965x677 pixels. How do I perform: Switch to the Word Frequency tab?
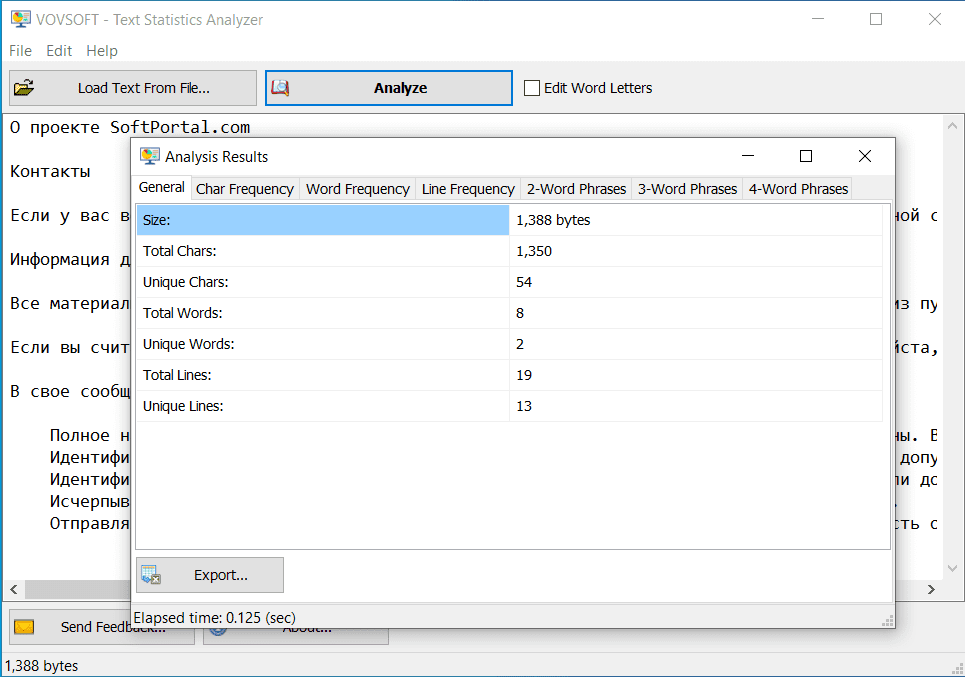point(358,188)
